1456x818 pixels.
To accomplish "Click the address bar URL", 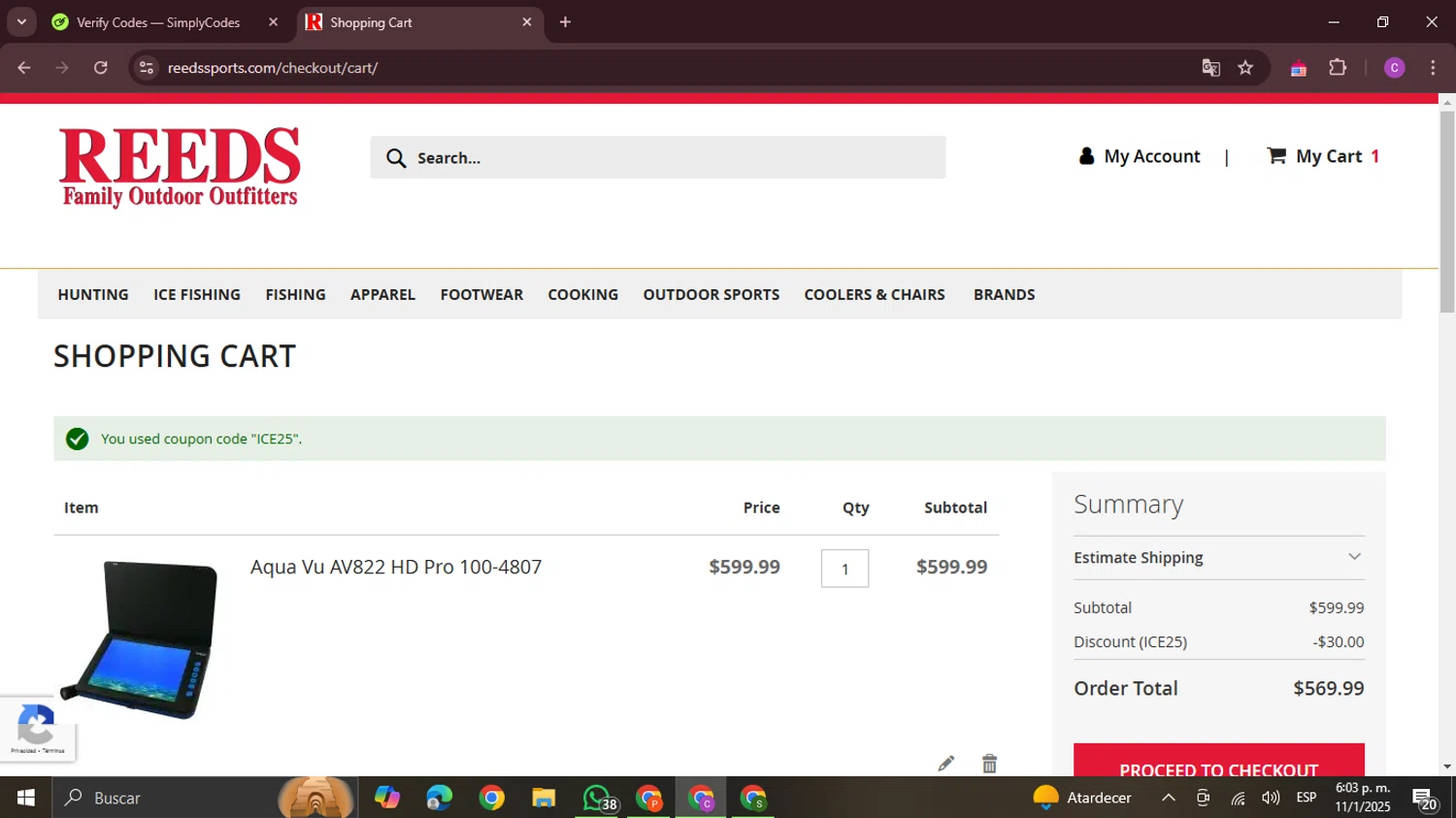I will [x=273, y=68].
